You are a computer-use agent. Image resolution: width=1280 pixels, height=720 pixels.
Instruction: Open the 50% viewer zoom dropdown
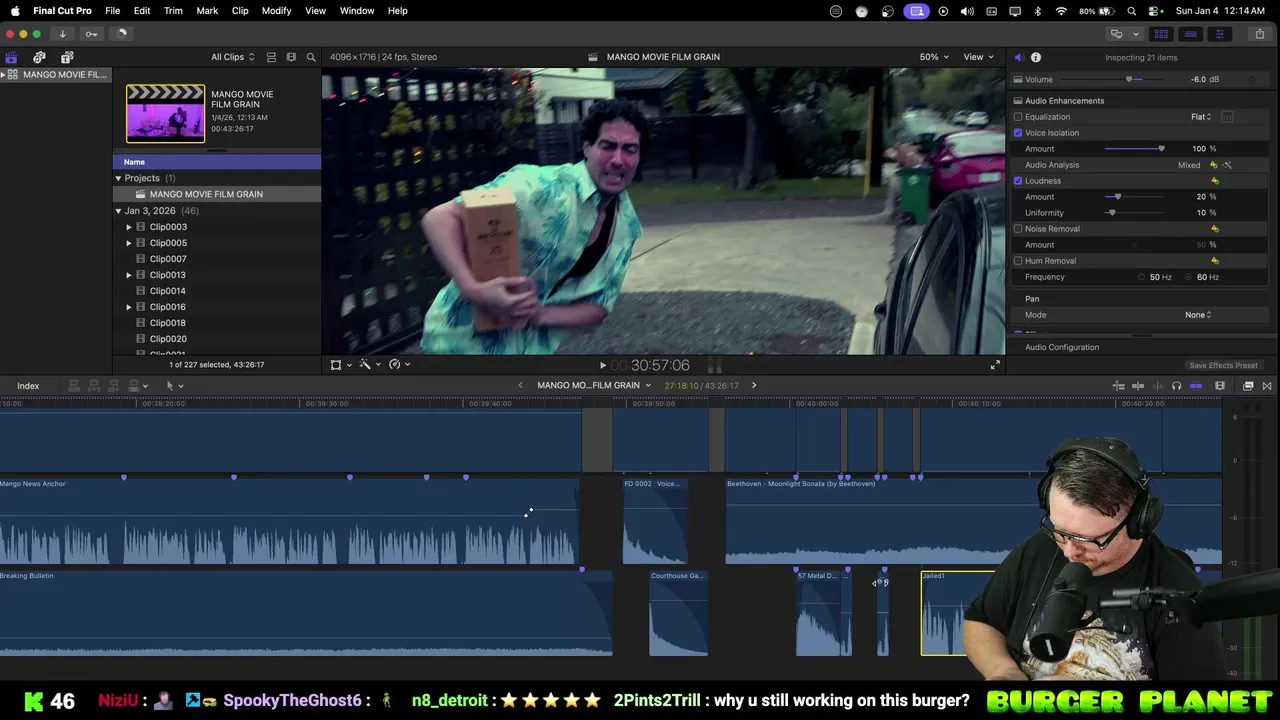point(934,57)
